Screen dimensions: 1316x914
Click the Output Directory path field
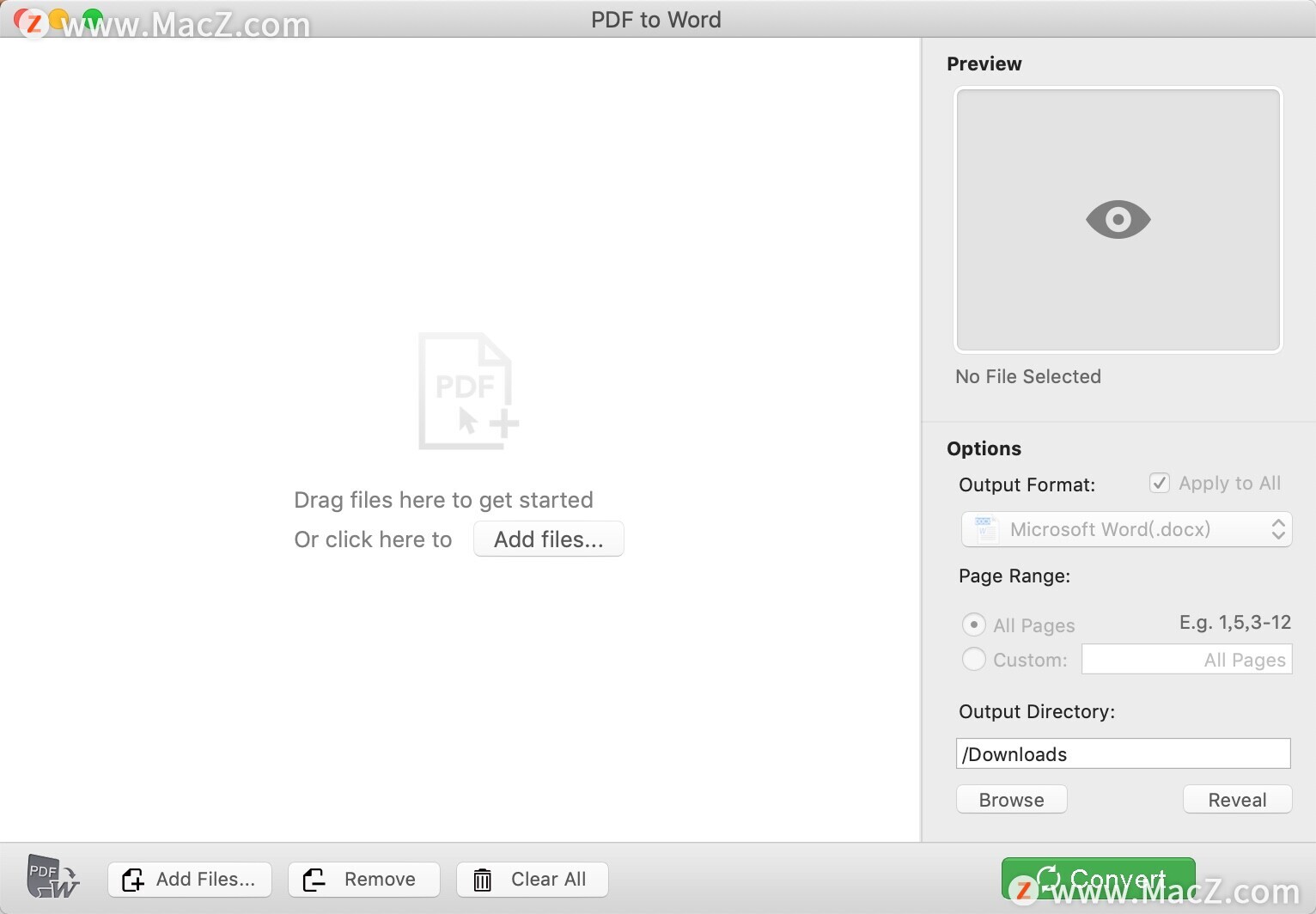pos(1123,753)
